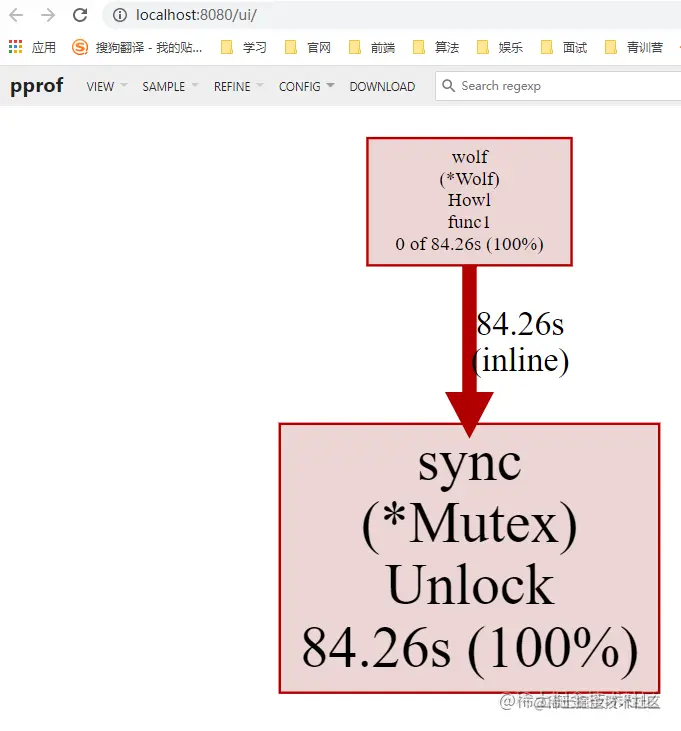The width and height of the screenshot is (681, 731).
Task: Click the localhost:8080/ui/ address bar
Action: point(392,15)
